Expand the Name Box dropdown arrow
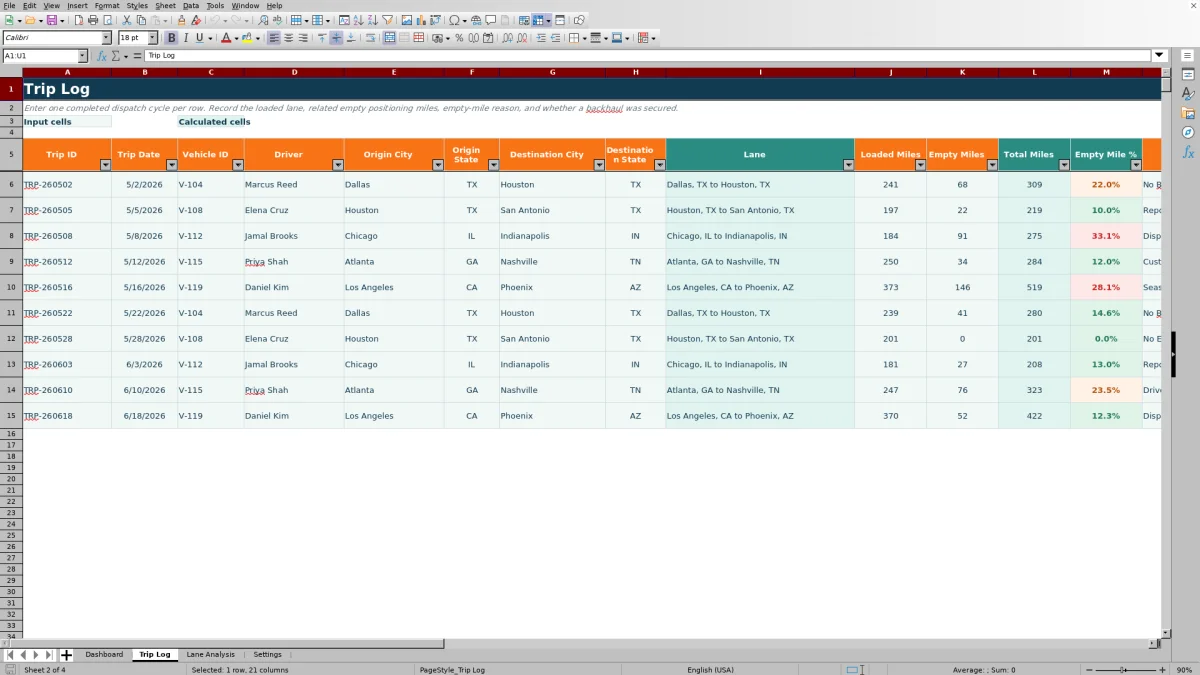This screenshot has height=675, width=1200. click(83, 56)
